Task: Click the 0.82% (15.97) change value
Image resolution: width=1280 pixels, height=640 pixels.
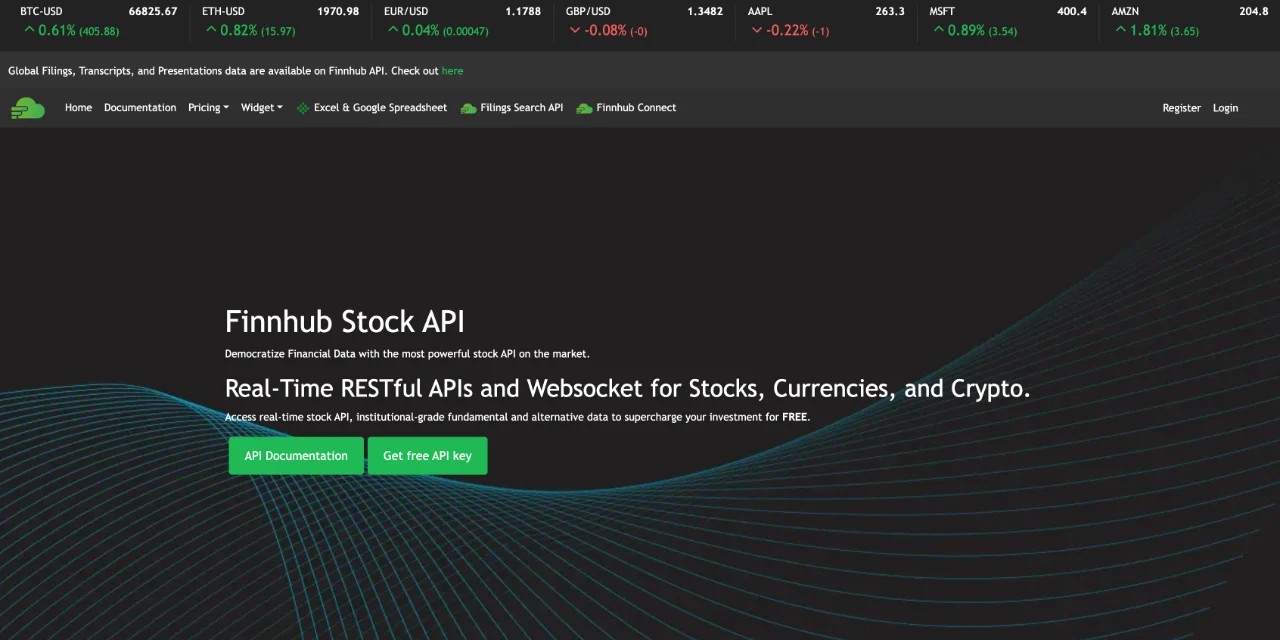Action: (258, 31)
